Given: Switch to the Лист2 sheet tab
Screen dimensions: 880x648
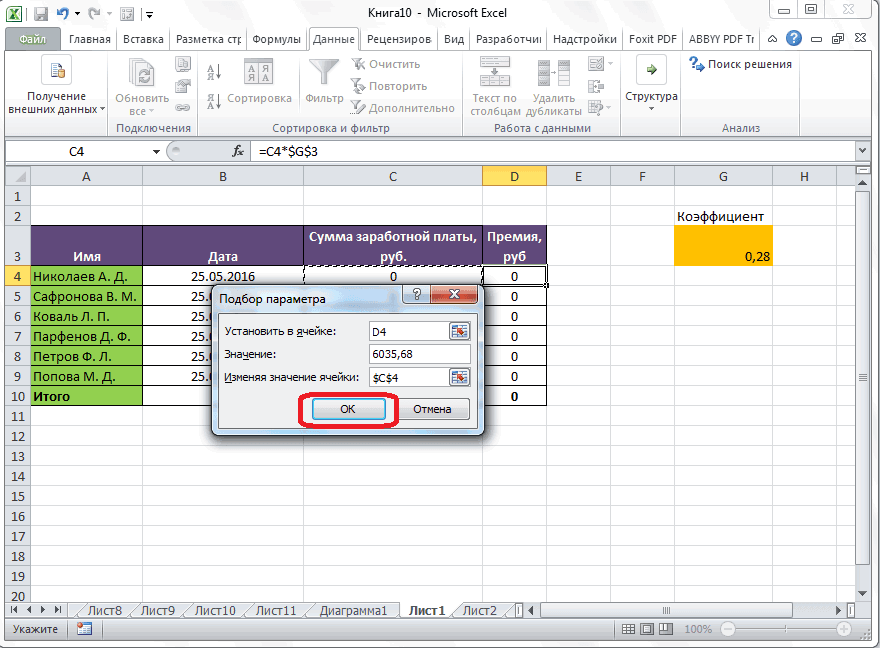Looking at the screenshot, I should pyautogui.click(x=479, y=610).
